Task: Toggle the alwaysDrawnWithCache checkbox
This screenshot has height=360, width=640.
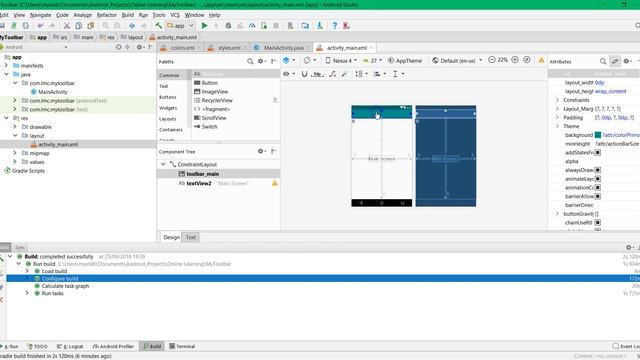Action: 598,170
